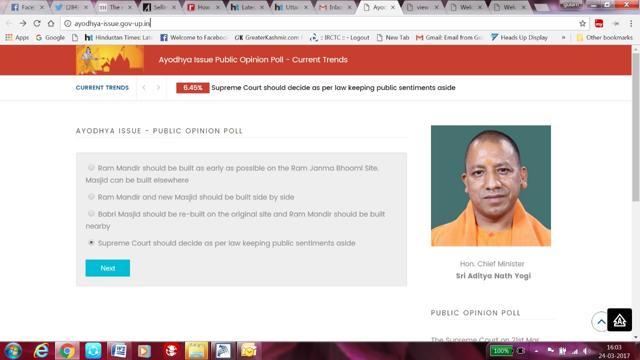
Task: Reload the current page
Action: [x=37, y=24]
